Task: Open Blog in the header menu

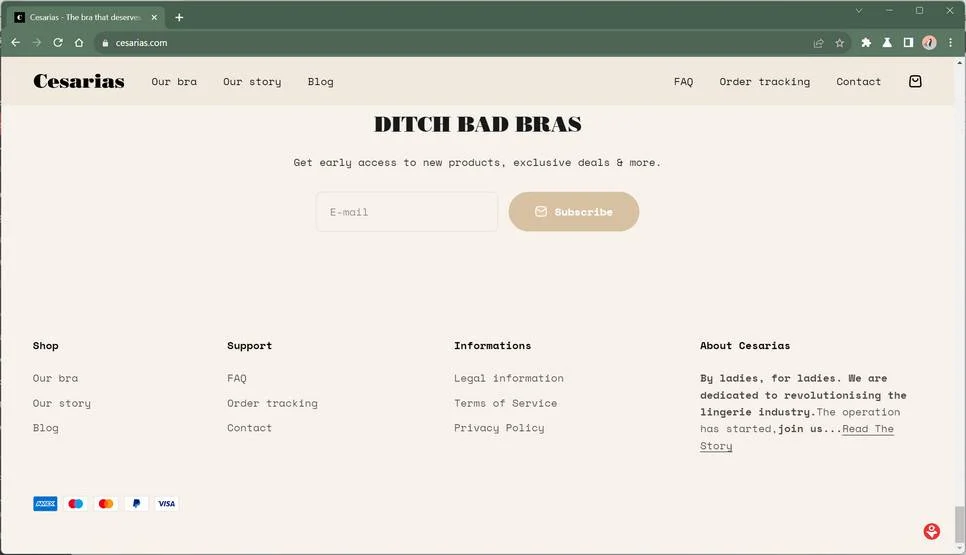Action: click(x=320, y=81)
